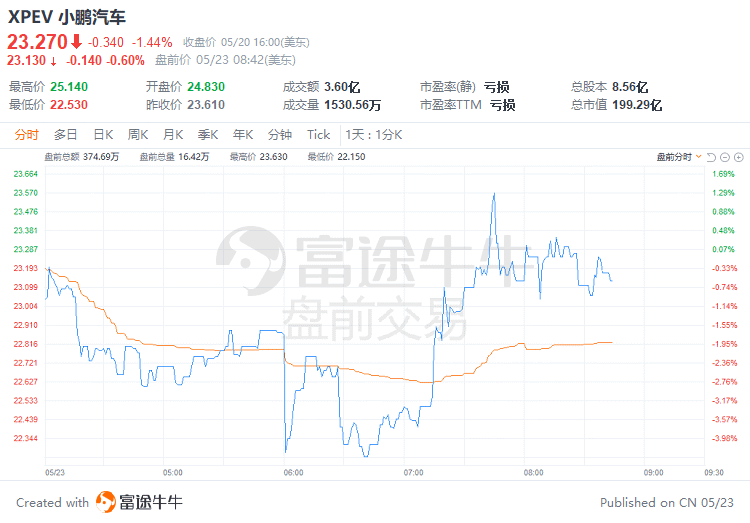Click 市盈率TTM 亏损 value
This screenshot has width=750, height=523.
coord(502,105)
